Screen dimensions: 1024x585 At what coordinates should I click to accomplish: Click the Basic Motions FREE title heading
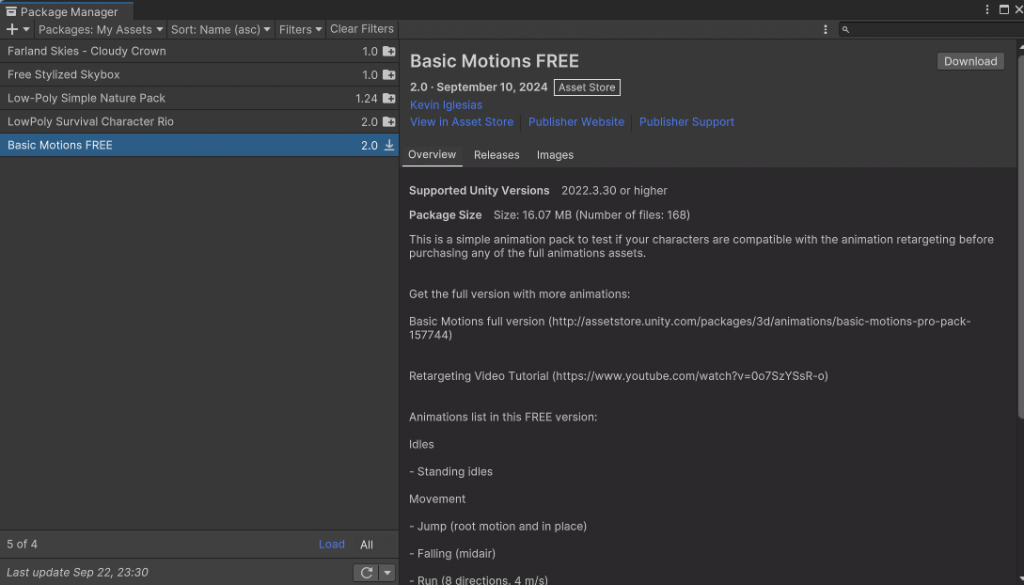[x=494, y=61]
